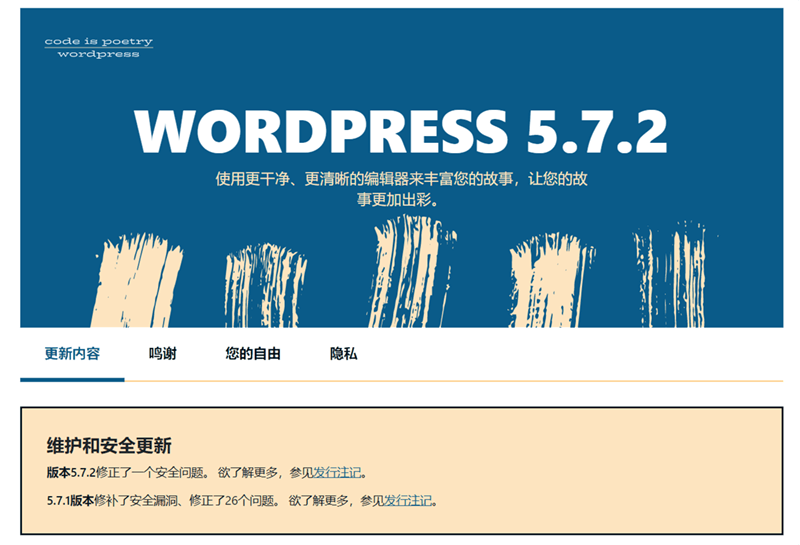Click the code is poetry wordpress logo
The width and height of the screenshot is (800, 545).
98,47
